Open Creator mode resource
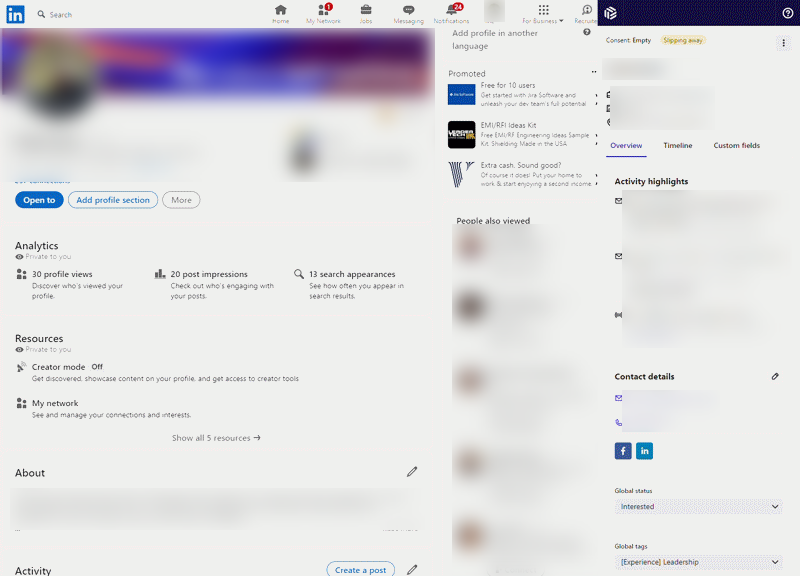800x576 pixels. point(58,367)
